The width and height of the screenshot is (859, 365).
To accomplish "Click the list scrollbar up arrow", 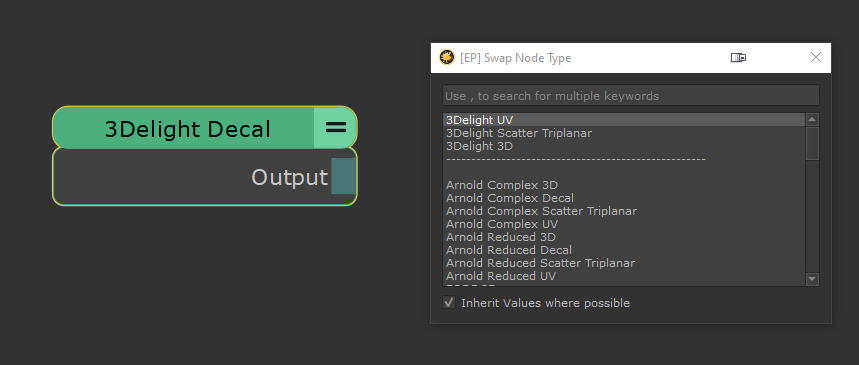I will 812,119.
